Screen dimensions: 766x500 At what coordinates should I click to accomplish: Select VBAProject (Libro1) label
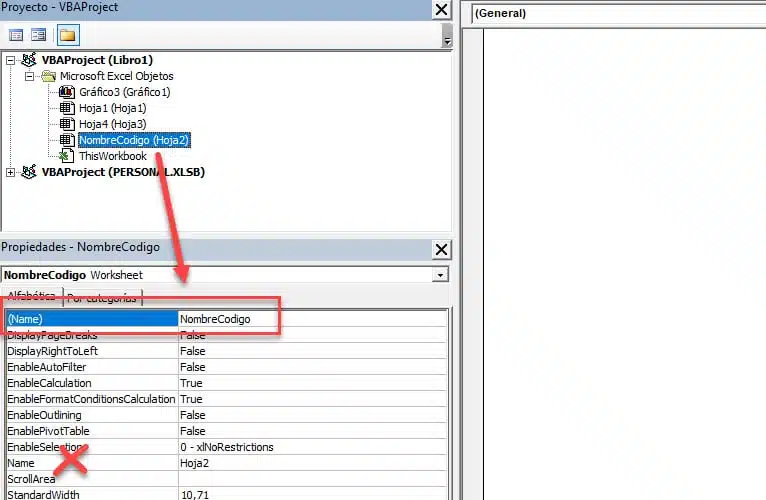[97, 60]
